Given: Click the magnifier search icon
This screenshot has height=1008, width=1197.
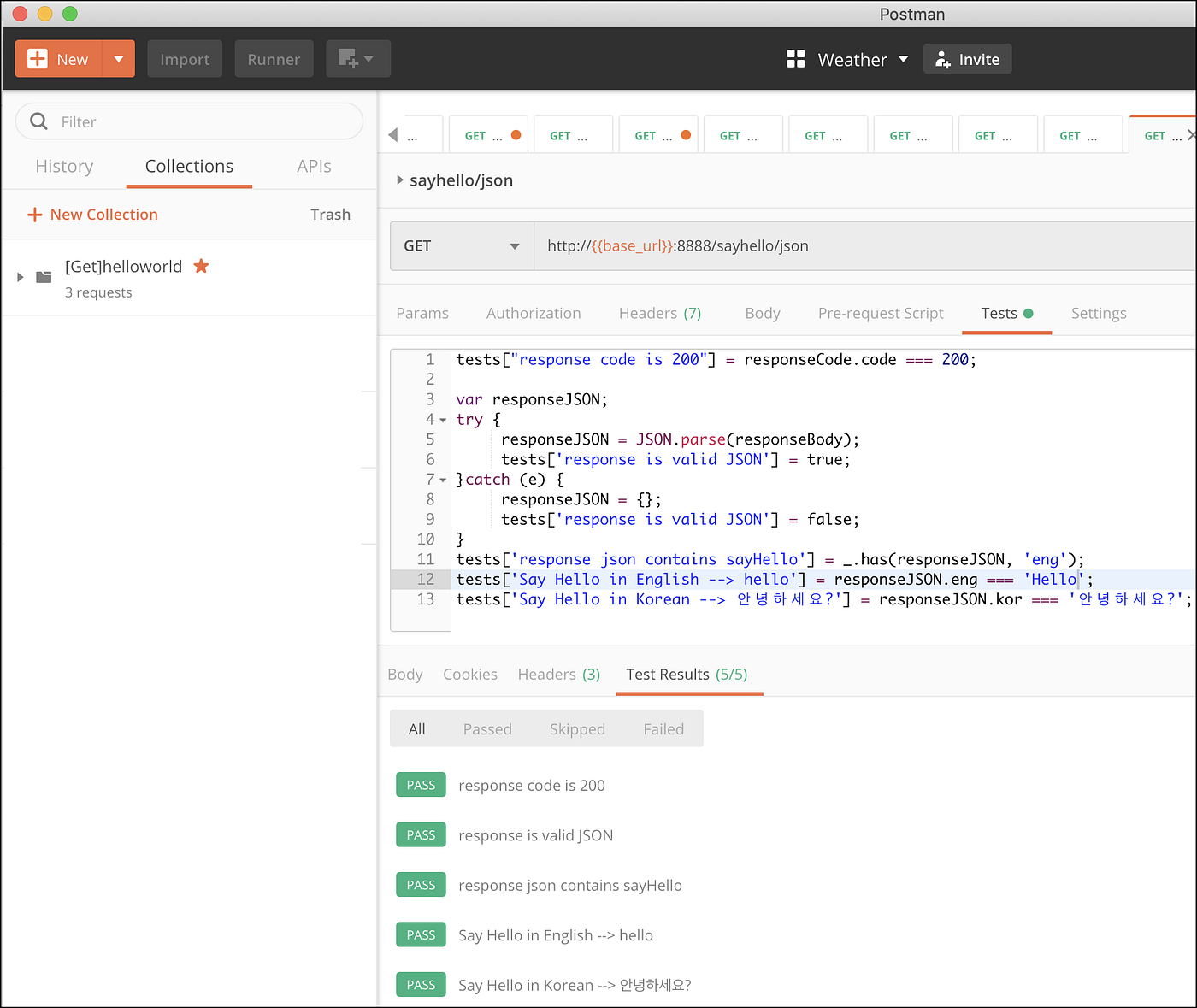Looking at the screenshot, I should point(38,121).
